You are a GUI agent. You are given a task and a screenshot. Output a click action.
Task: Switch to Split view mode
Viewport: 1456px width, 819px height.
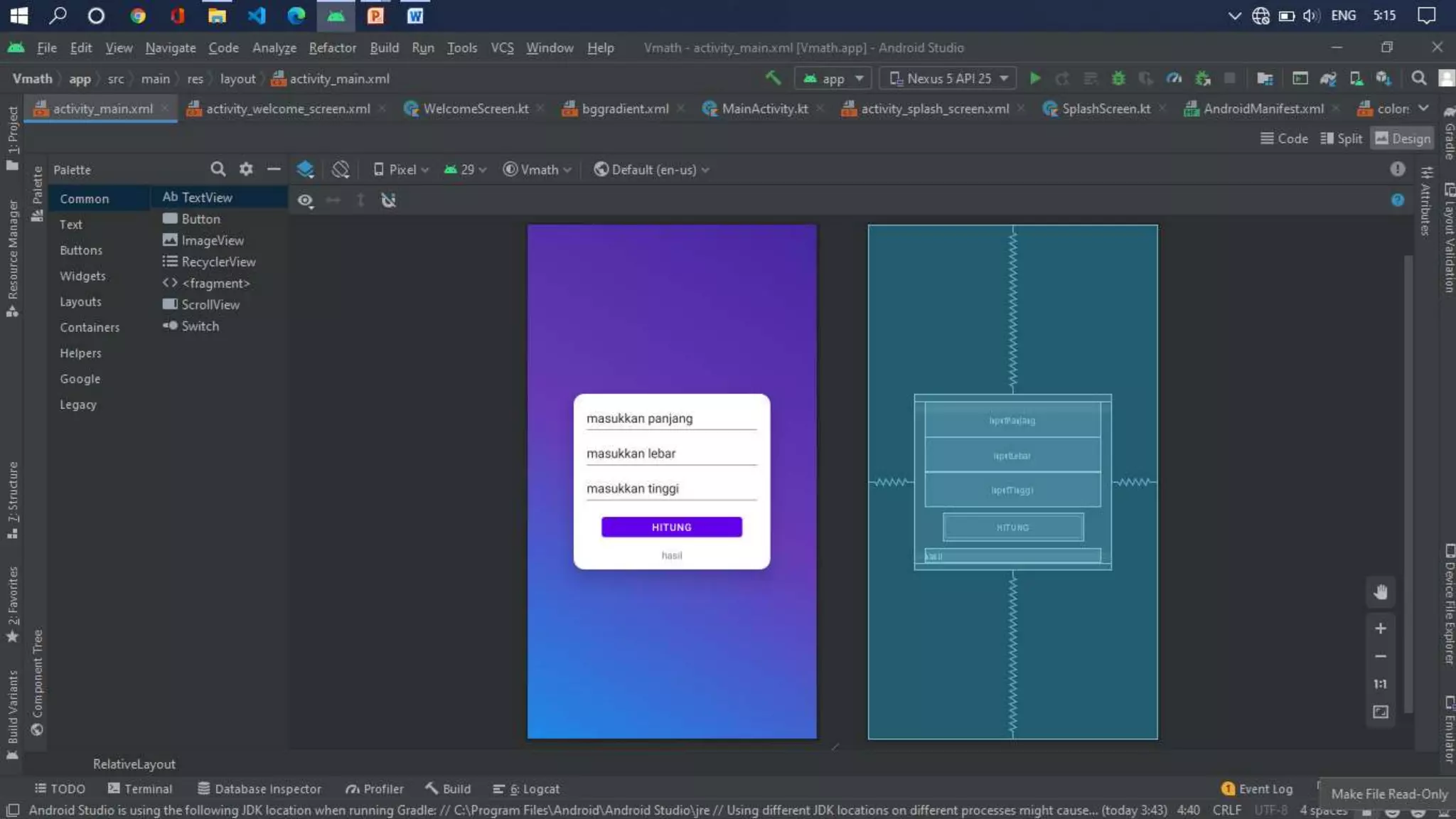tap(1341, 139)
